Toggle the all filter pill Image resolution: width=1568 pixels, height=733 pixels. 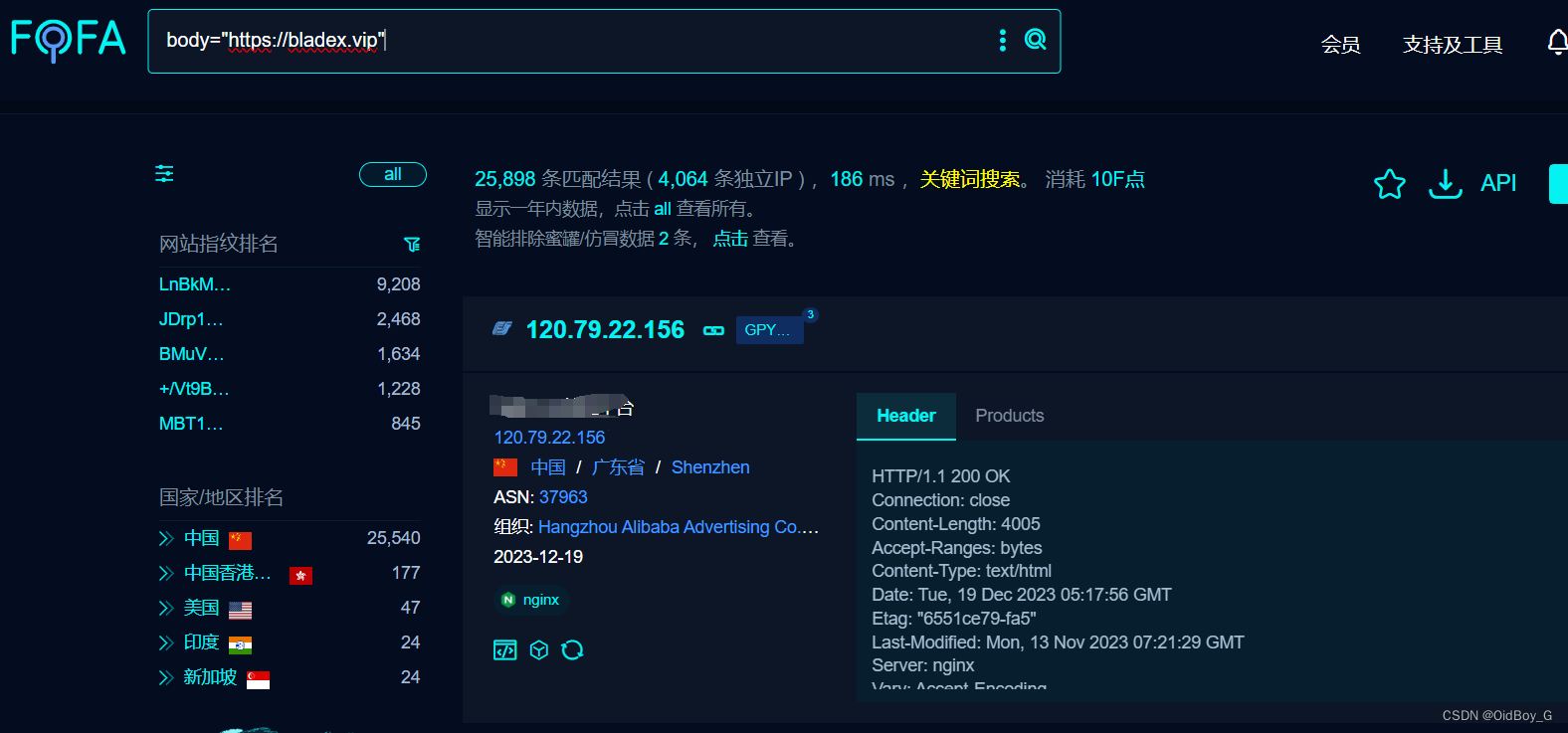pos(393,174)
